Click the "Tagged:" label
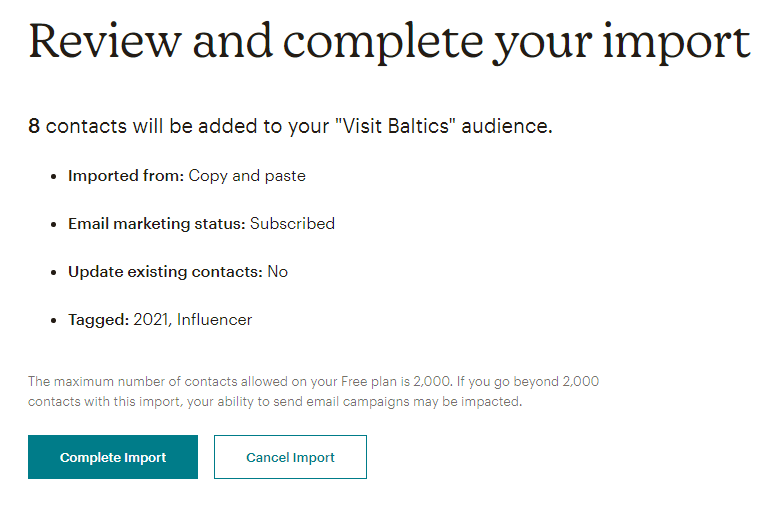Screen dimensions: 771x511 click(x=98, y=320)
